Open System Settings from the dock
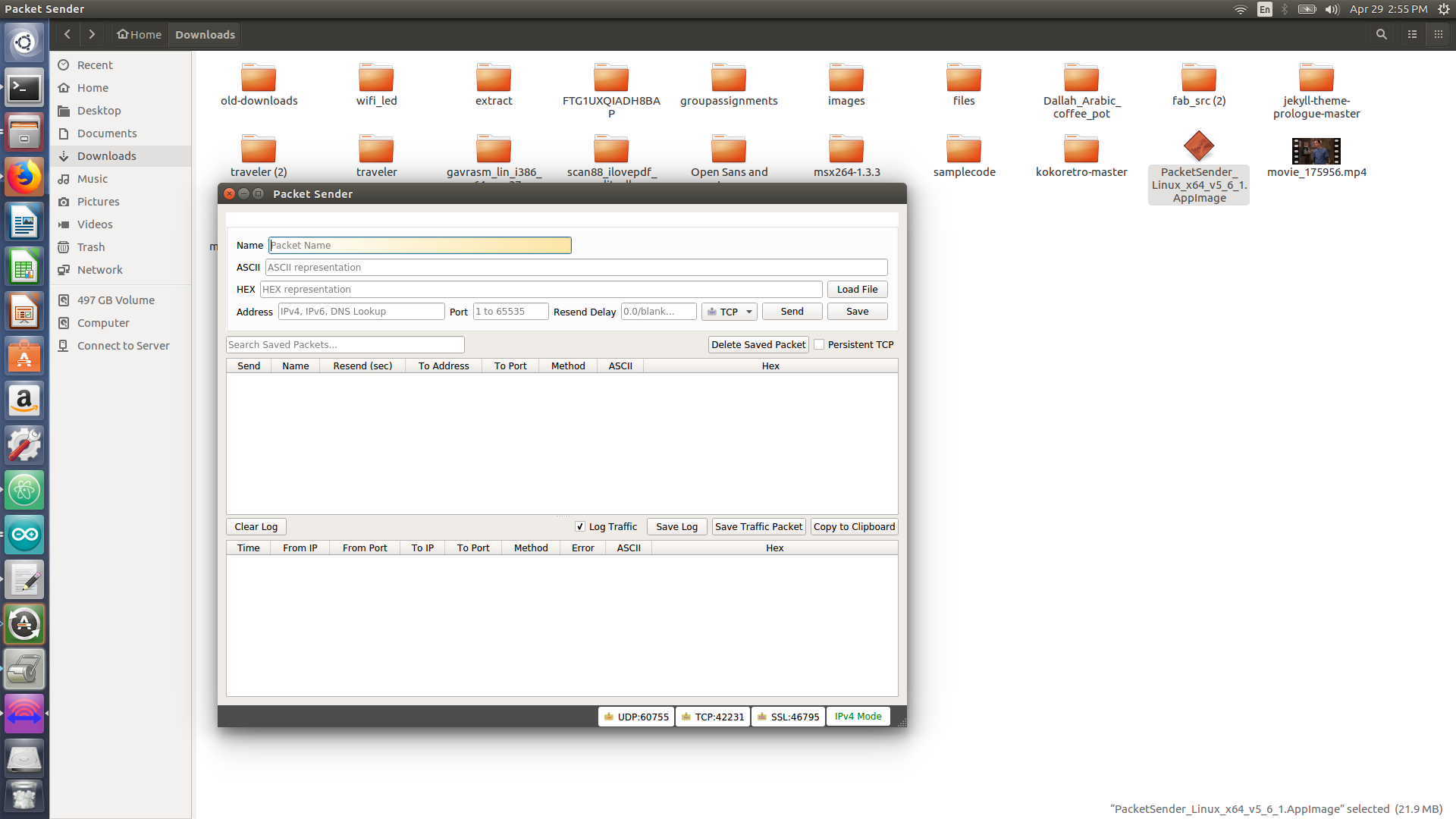Viewport: 1456px width, 819px height. [x=24, y=446]
